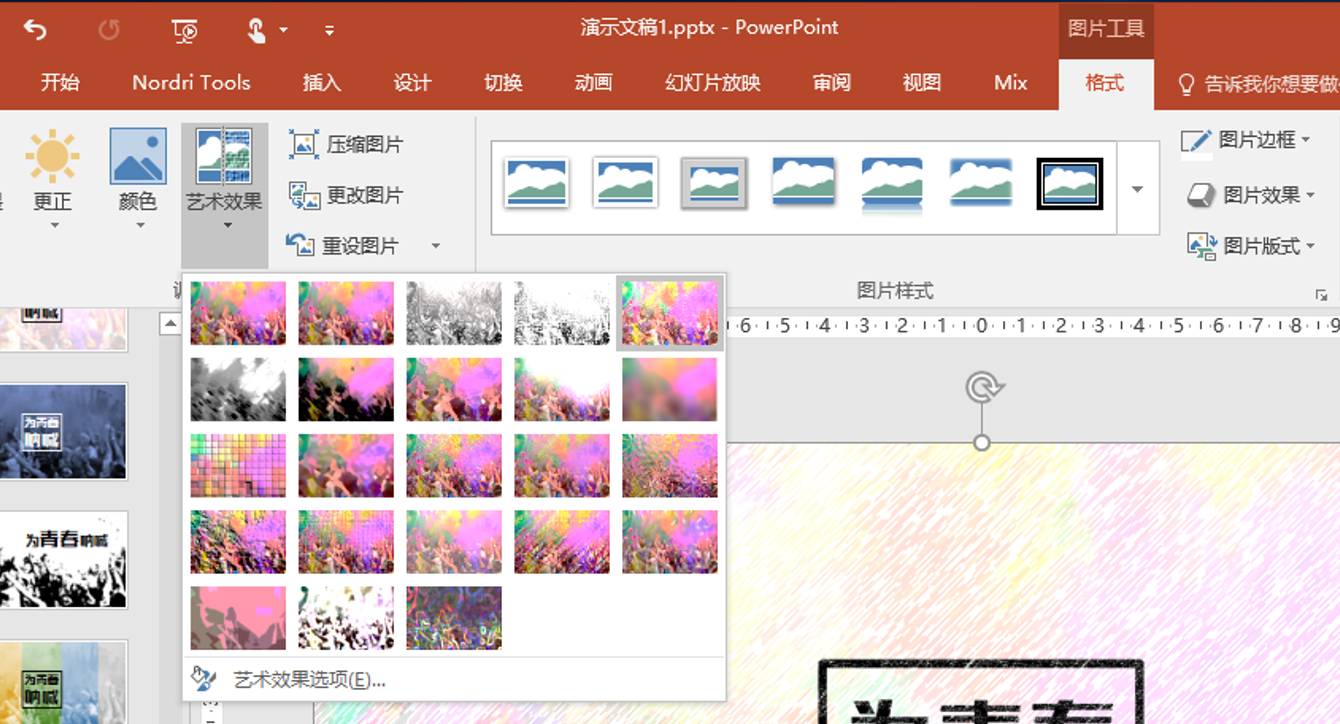
Task: Open 艺术效果选项(E)... menu entry
Action: click(x=454, y=680)
